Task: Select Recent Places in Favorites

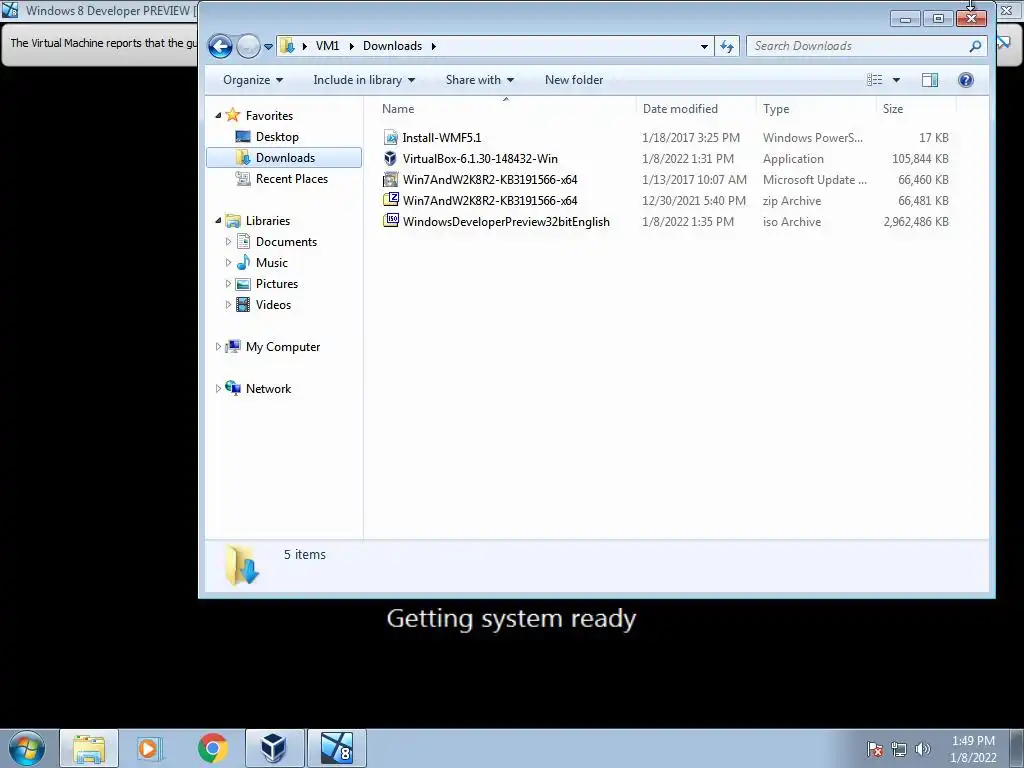Action: pos(291,178)
